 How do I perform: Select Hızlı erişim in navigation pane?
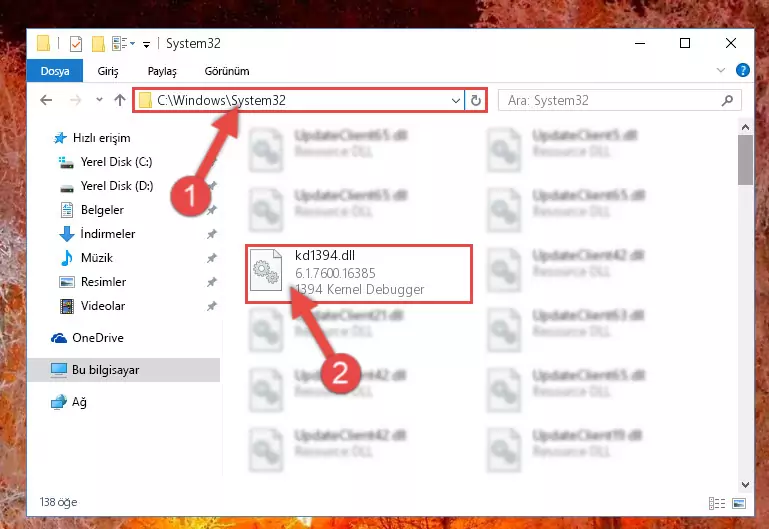(91, 138)
